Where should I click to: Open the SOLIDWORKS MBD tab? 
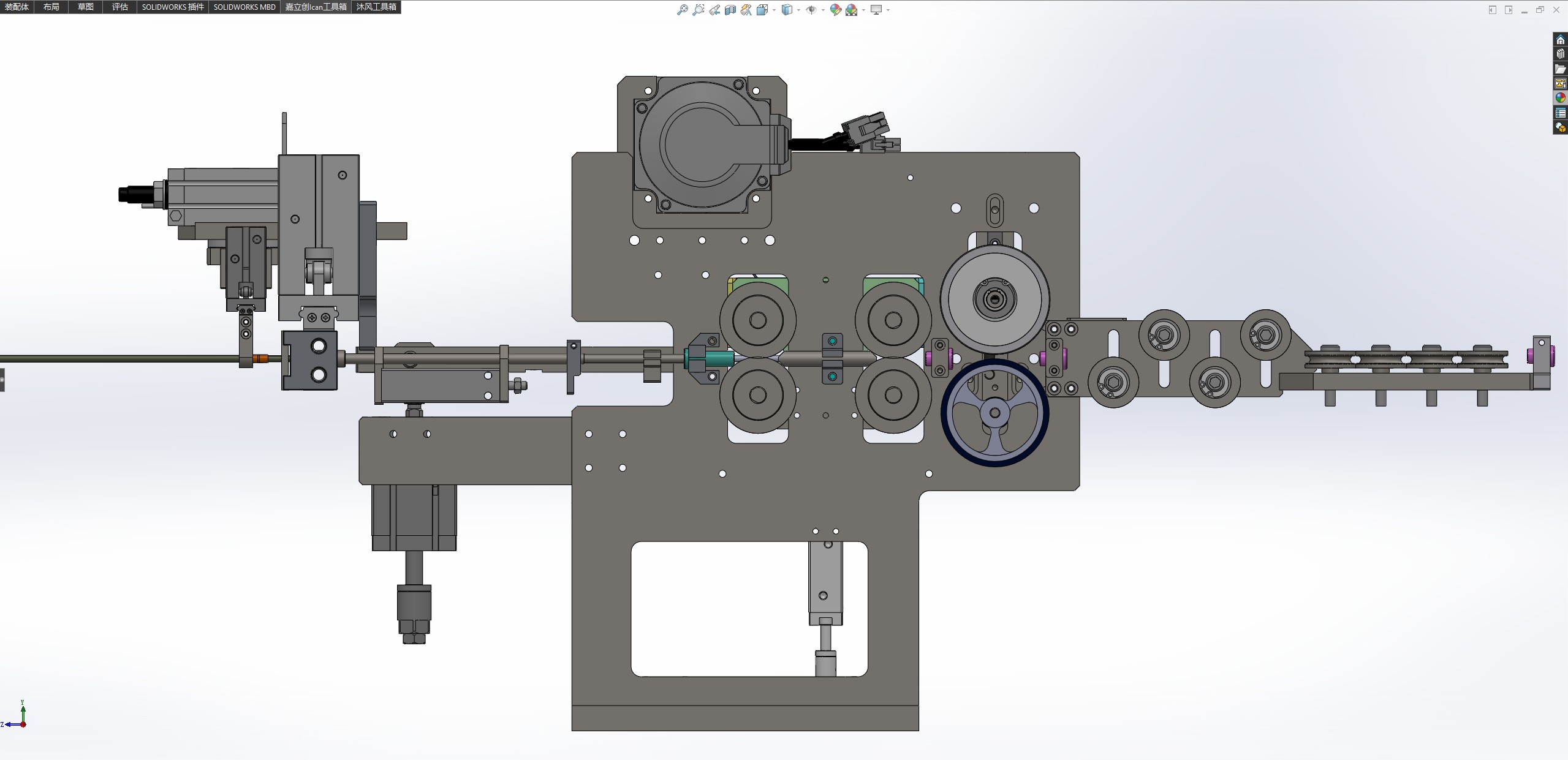(x=244, y=7)
